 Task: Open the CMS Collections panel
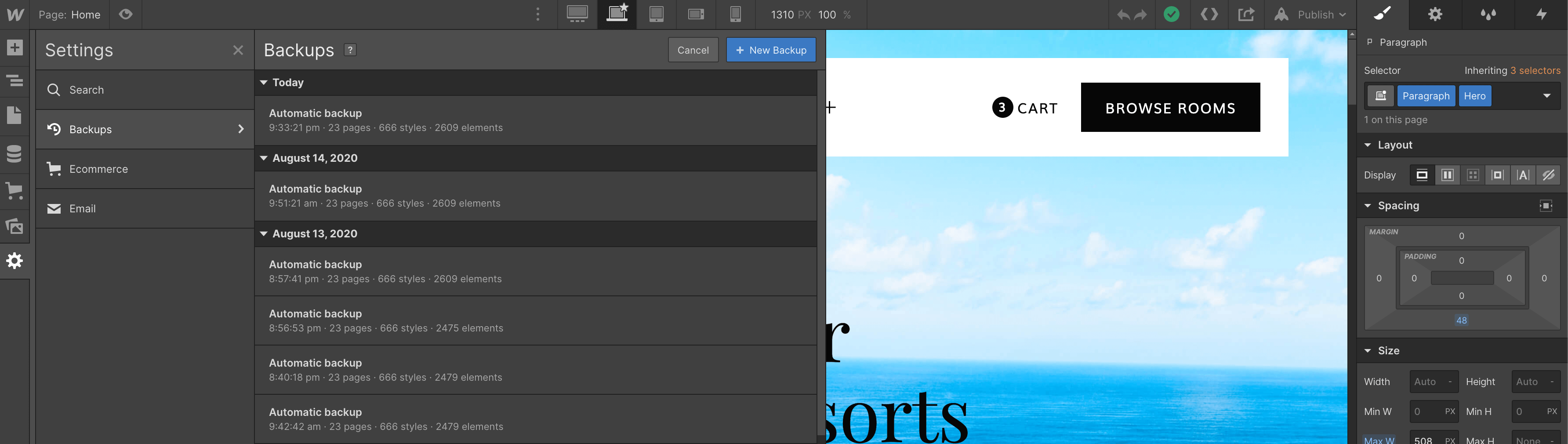tap(15, 154)
